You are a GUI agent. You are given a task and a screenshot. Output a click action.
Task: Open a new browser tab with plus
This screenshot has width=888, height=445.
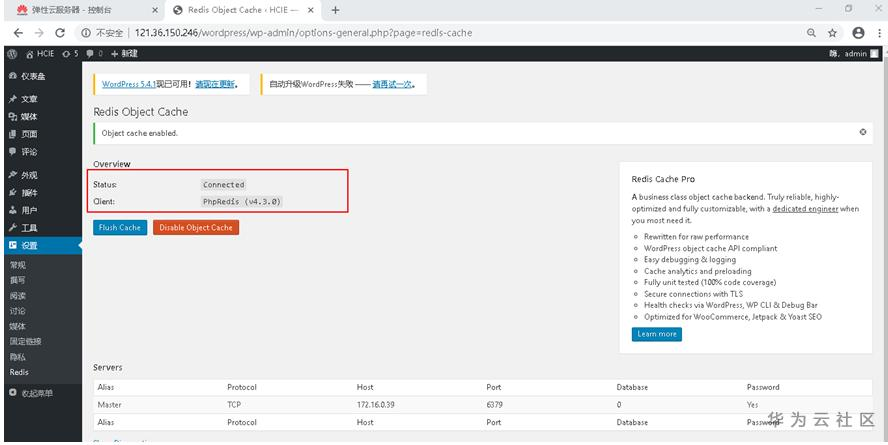[x=335, y=10]
